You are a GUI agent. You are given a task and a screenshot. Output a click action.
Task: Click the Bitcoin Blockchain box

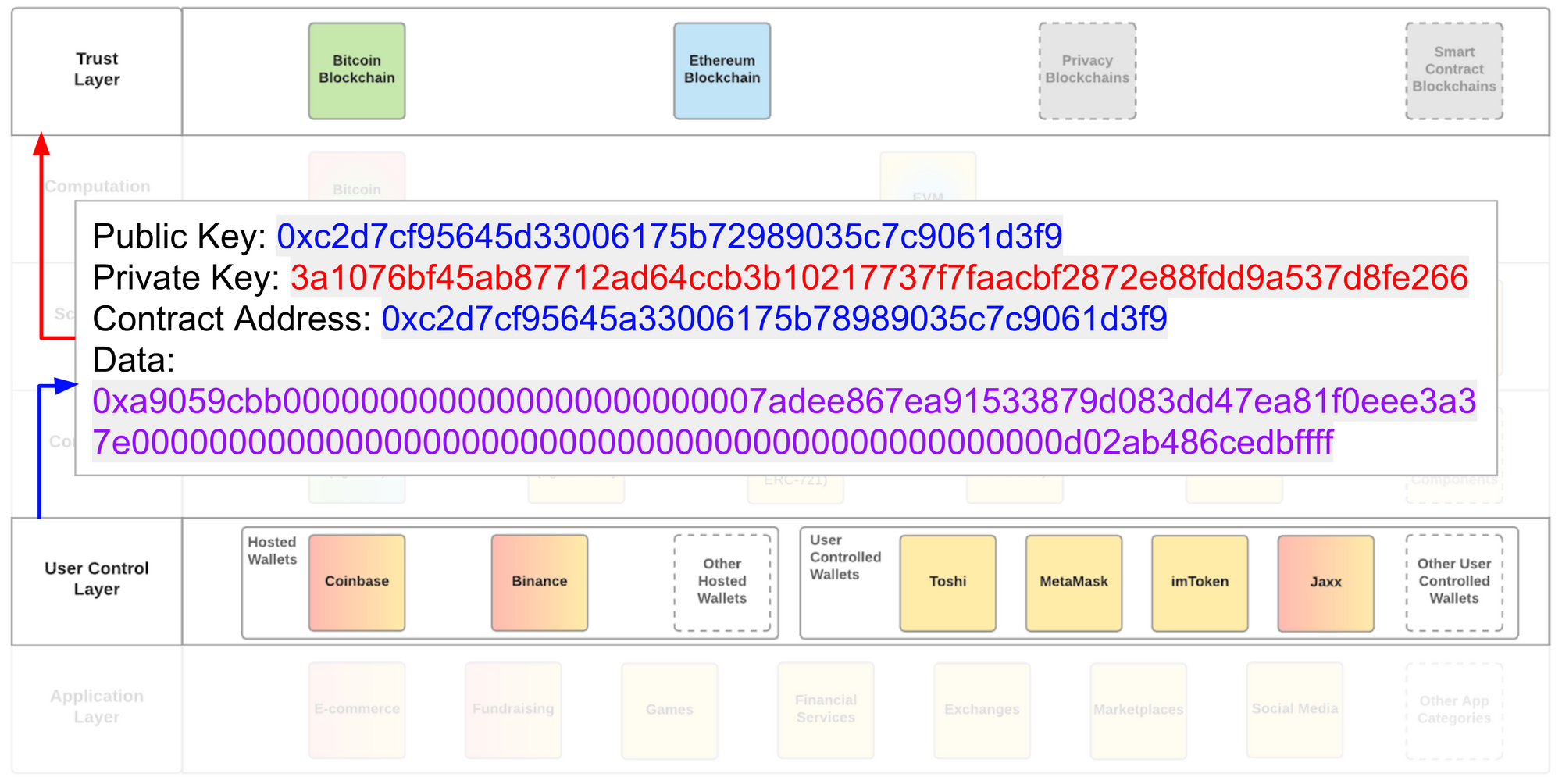(x=357, y=71)
